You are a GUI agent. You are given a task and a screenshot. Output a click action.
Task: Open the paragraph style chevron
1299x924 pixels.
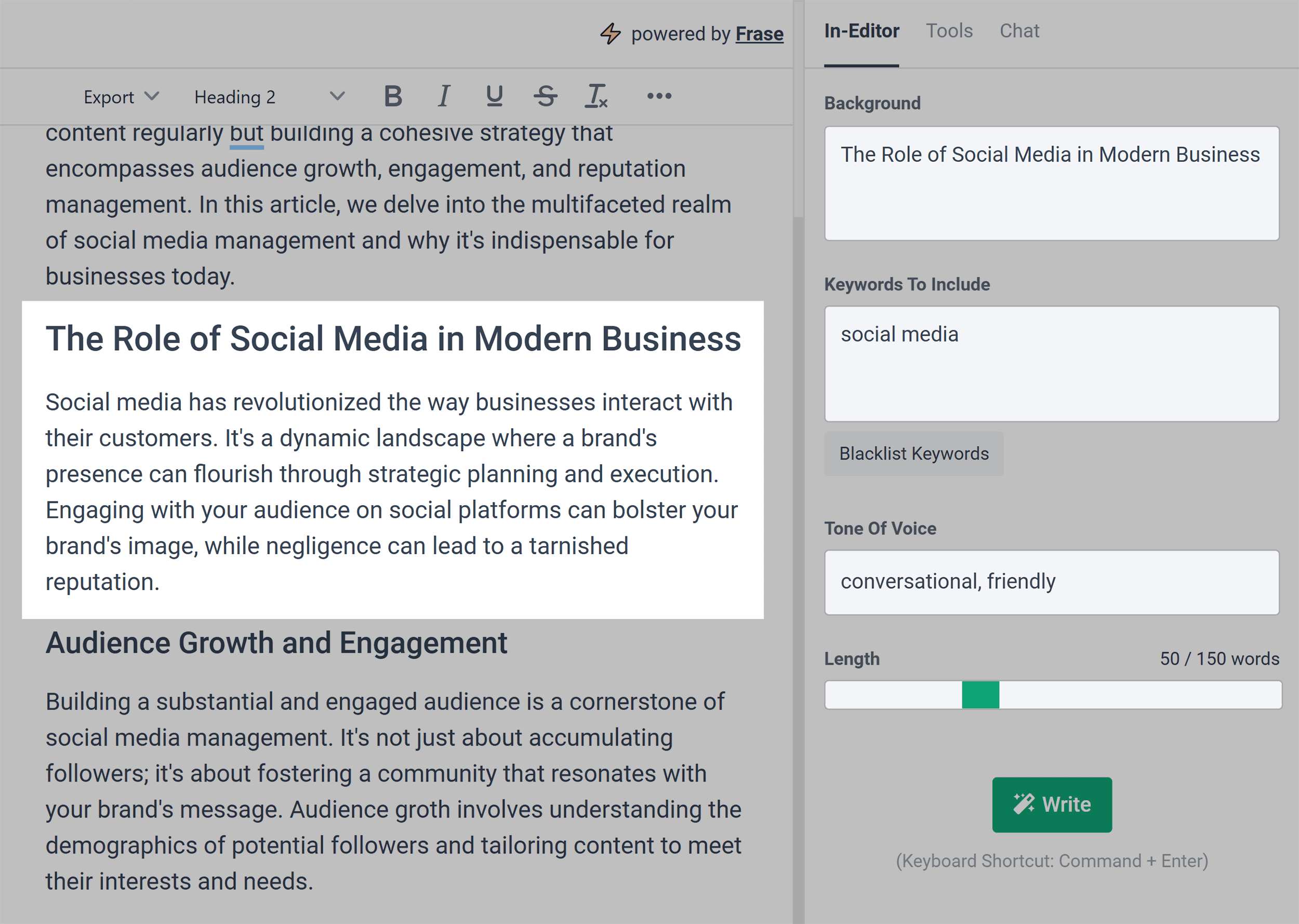coord(336,96)
